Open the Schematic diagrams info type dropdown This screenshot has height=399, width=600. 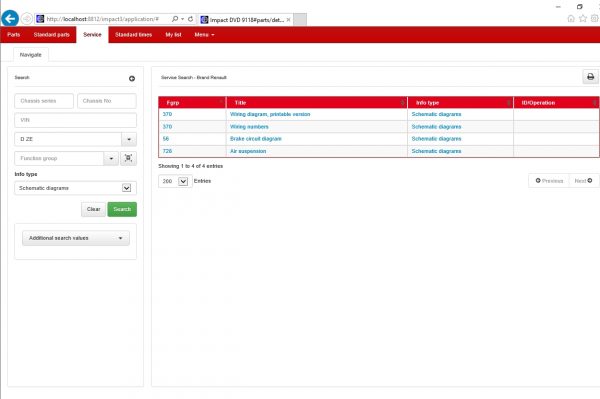(x=75, y=188)
